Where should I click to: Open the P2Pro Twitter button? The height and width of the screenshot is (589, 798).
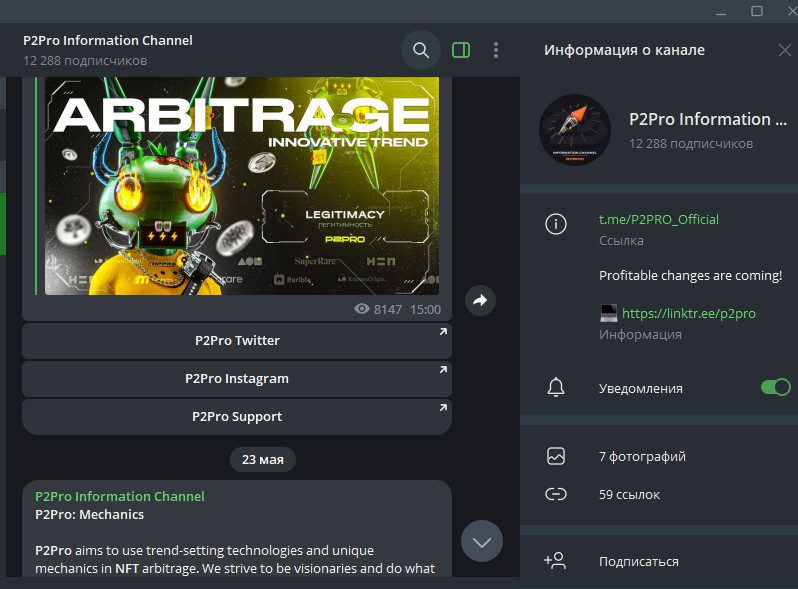click(x=237, y=341)
